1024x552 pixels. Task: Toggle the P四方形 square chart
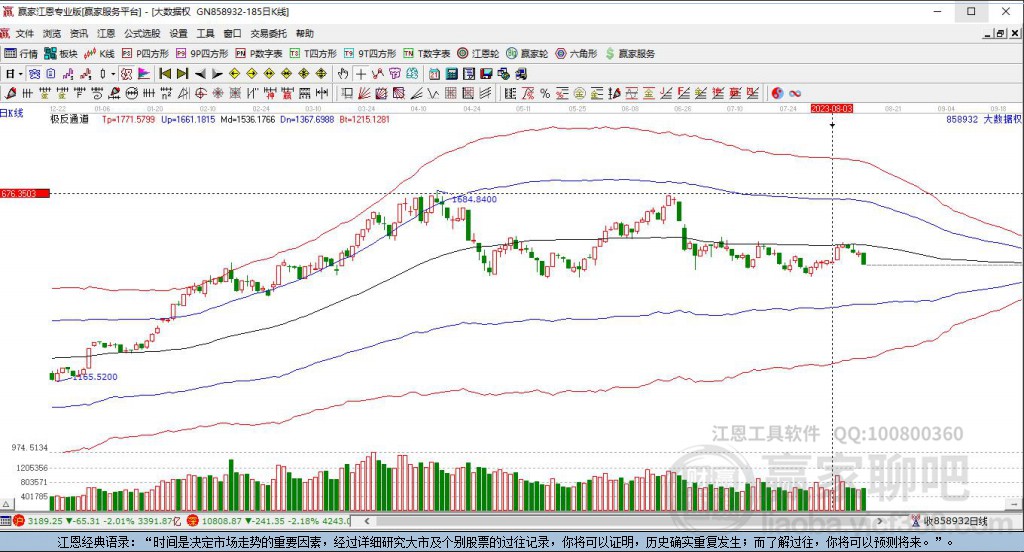pyautogui.click(x=146, y=53)
